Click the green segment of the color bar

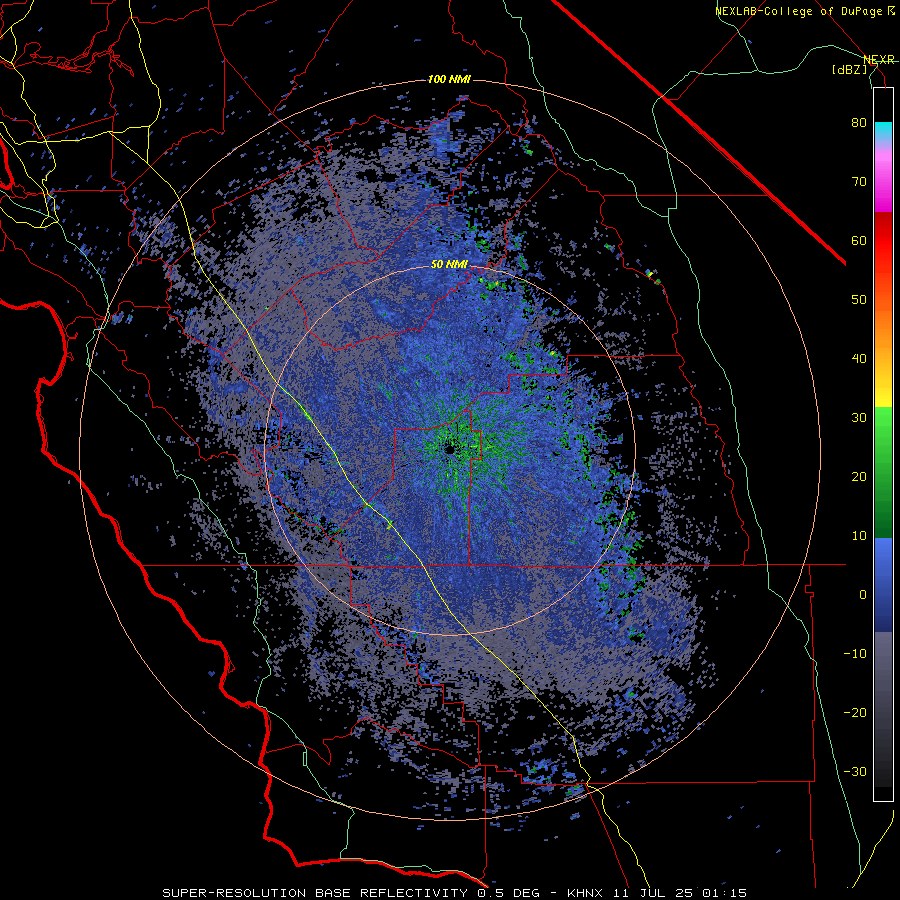883,472
